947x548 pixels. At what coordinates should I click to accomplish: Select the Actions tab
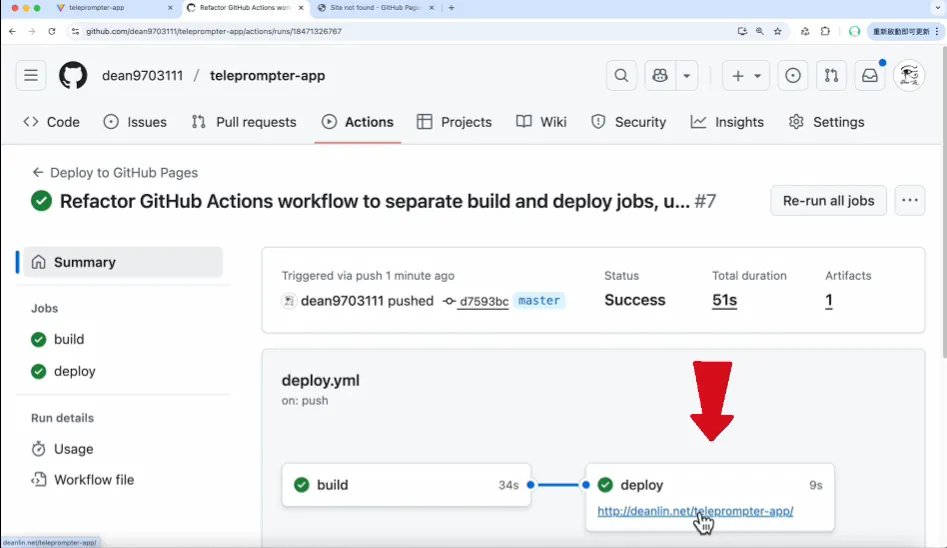click(x=358, y=122)
